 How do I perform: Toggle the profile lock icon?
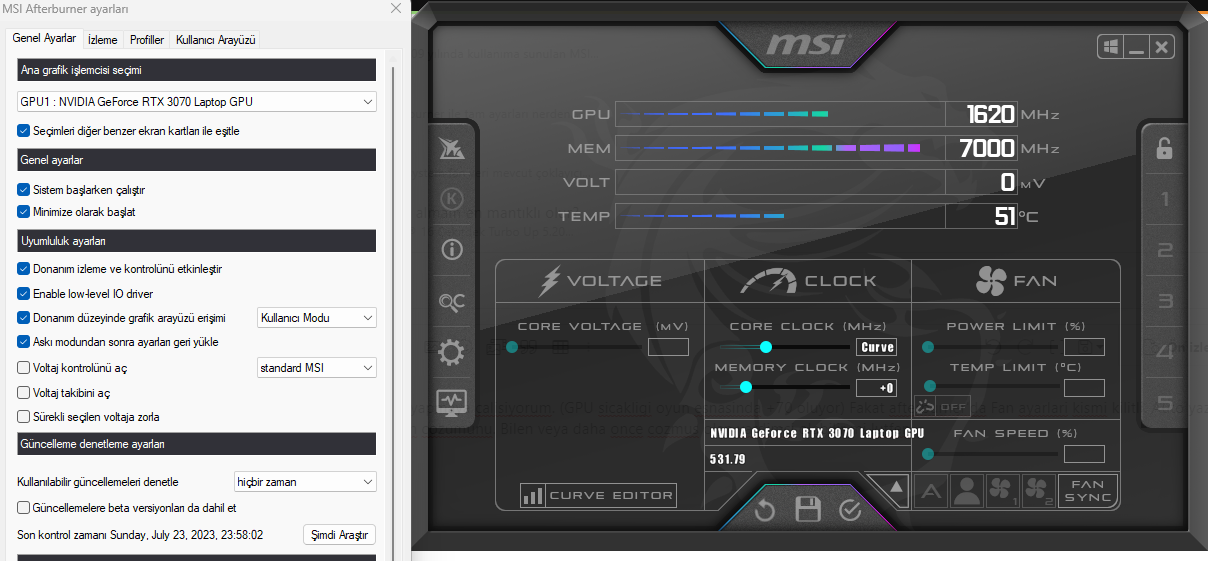[1164, 149]
